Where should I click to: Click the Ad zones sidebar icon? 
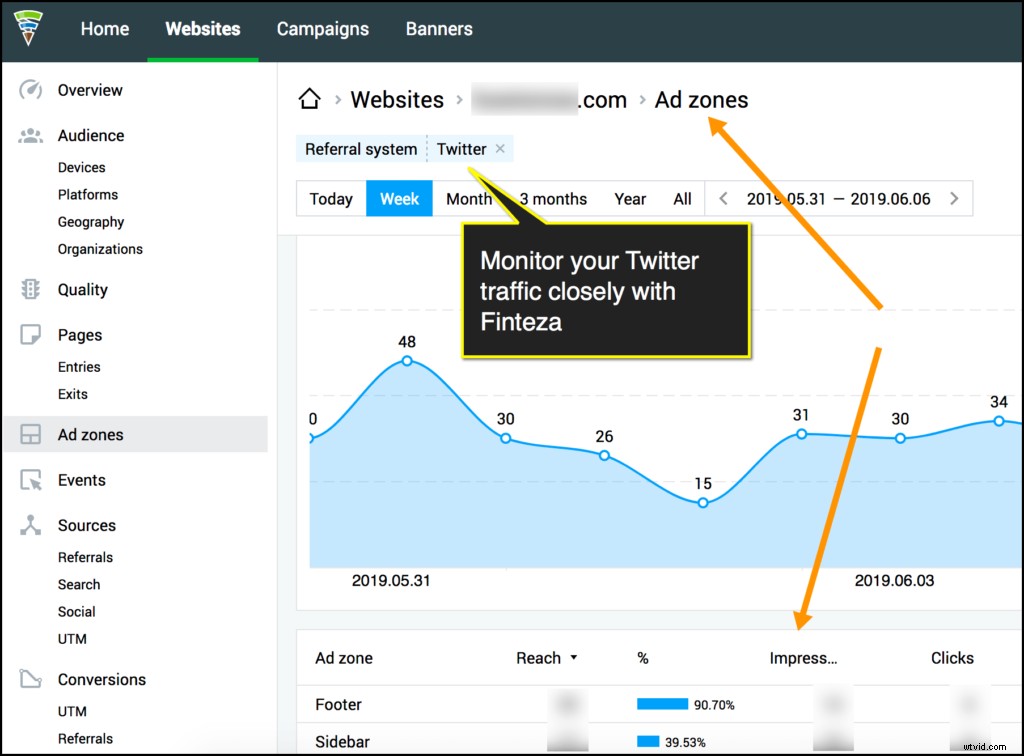click(x=30, y=434)
